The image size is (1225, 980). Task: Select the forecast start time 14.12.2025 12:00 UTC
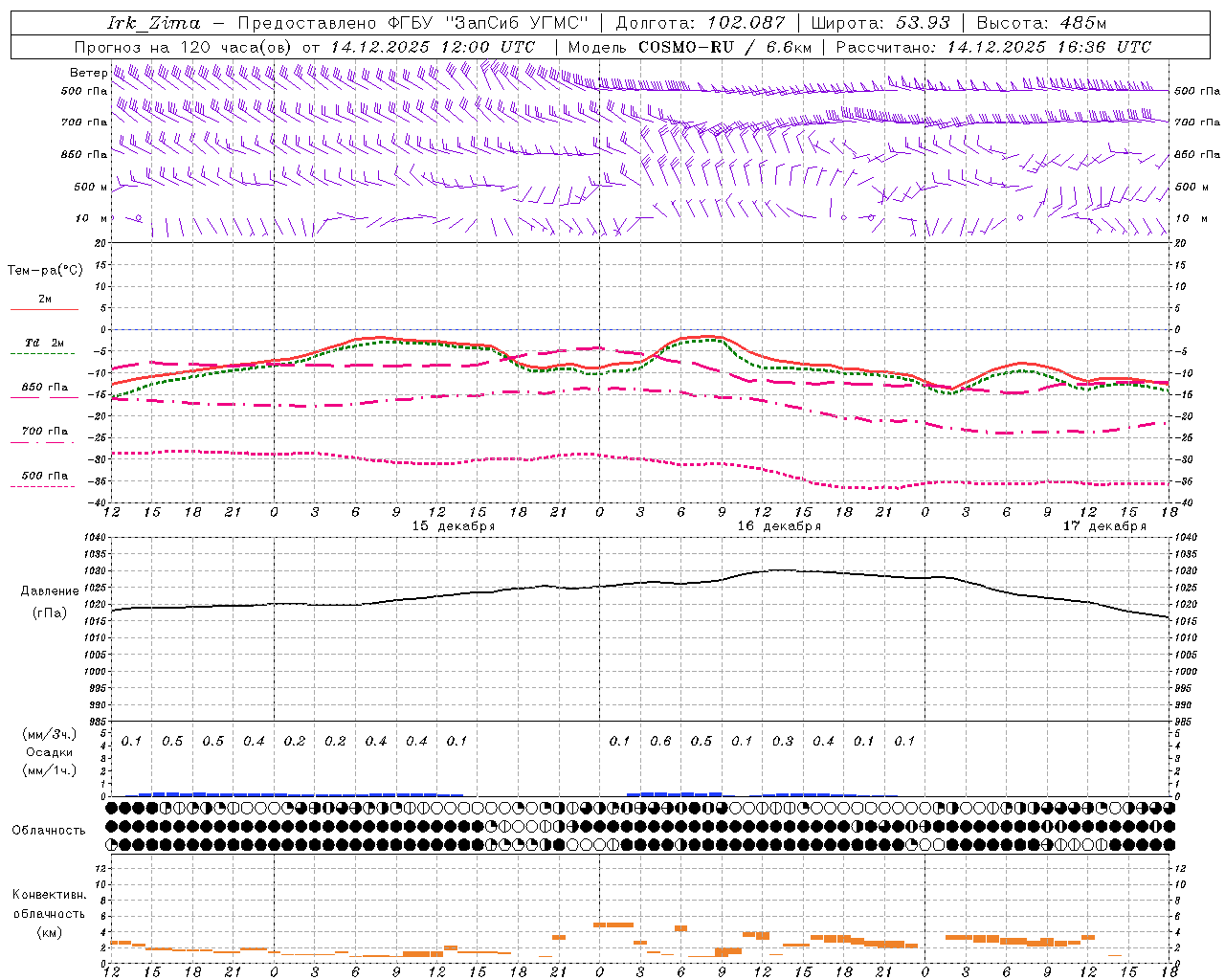tap(433, 47)
